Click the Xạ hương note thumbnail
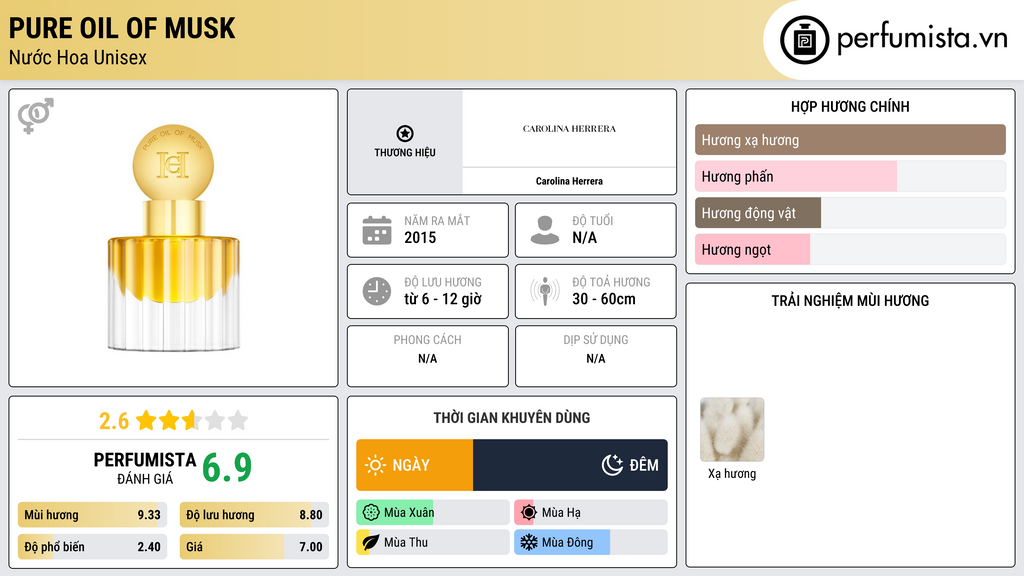 pos(731,430)
